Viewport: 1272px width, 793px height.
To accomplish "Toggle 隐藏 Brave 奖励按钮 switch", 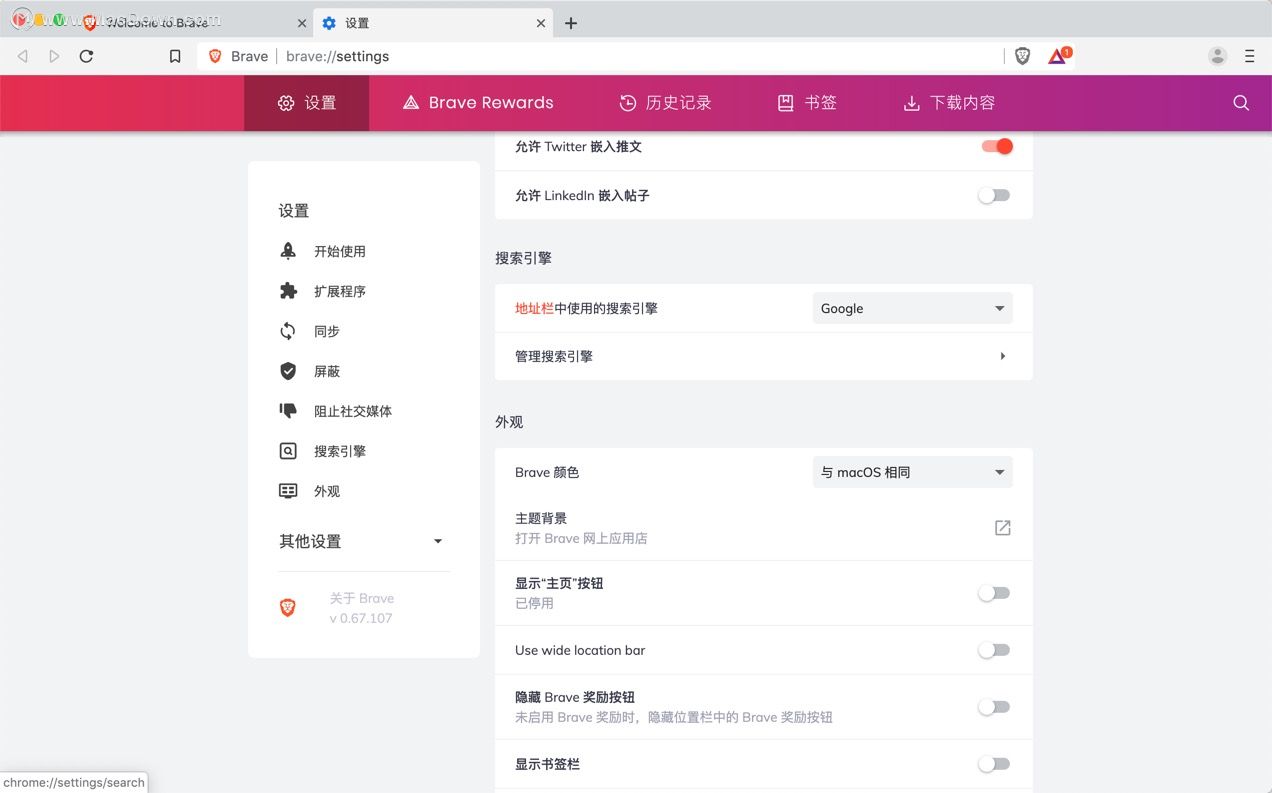I will (994, 707).
